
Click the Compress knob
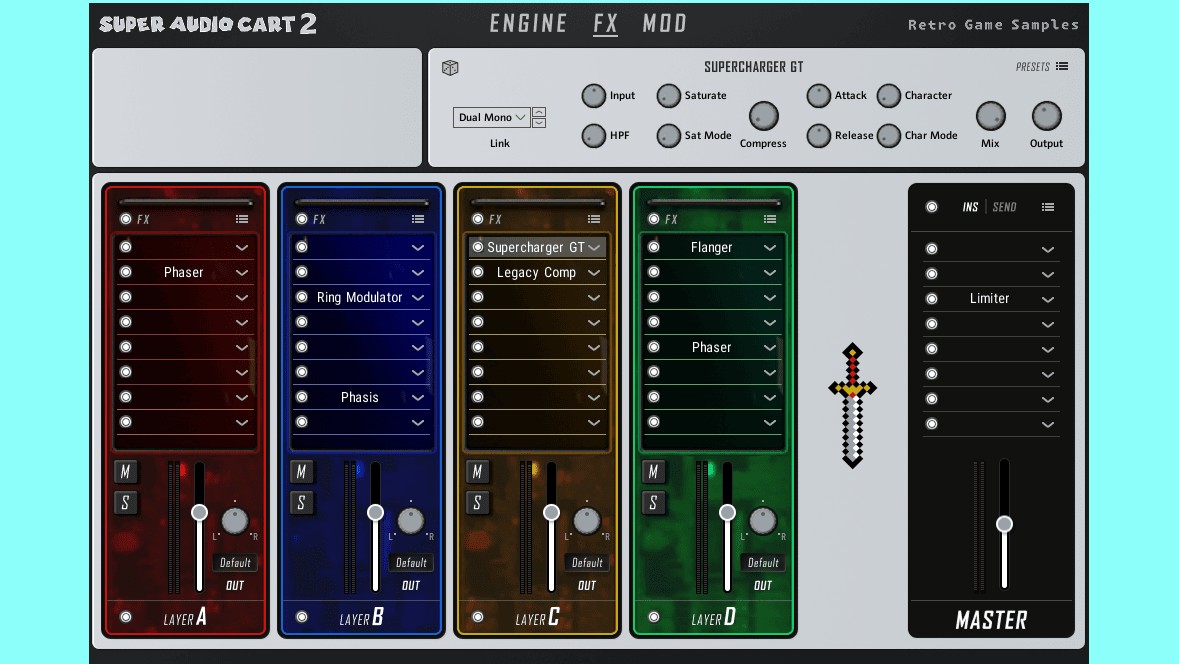tap(763, 116)
